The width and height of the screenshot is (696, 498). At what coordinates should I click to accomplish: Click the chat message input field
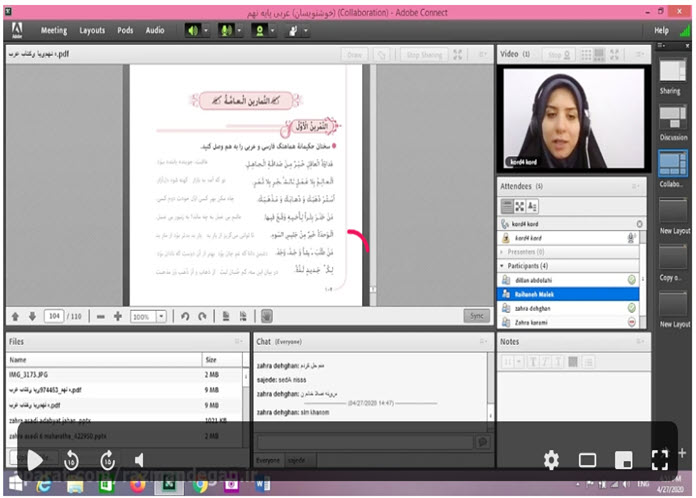coord(366,442)
